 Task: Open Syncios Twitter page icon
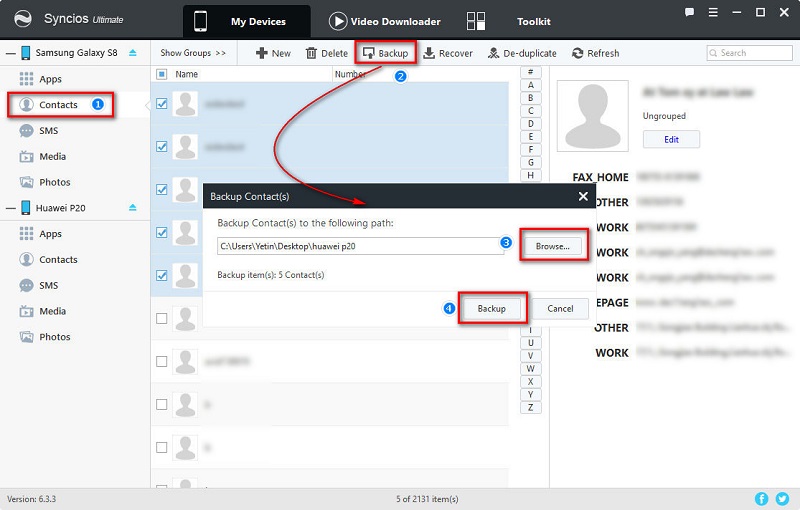point(782,499)
